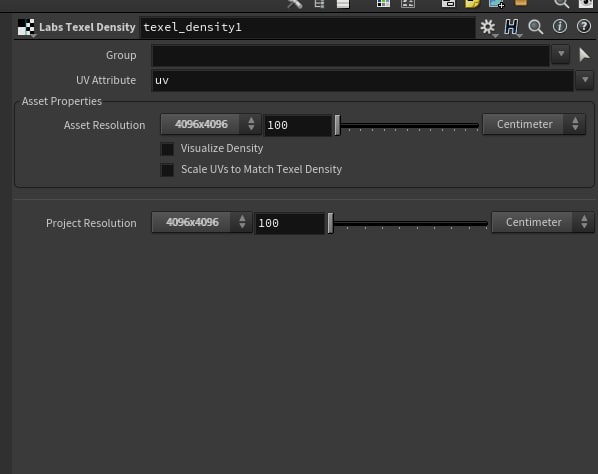Open the node info (i) icon
This screenshot has width=598, height=474.
559,27
